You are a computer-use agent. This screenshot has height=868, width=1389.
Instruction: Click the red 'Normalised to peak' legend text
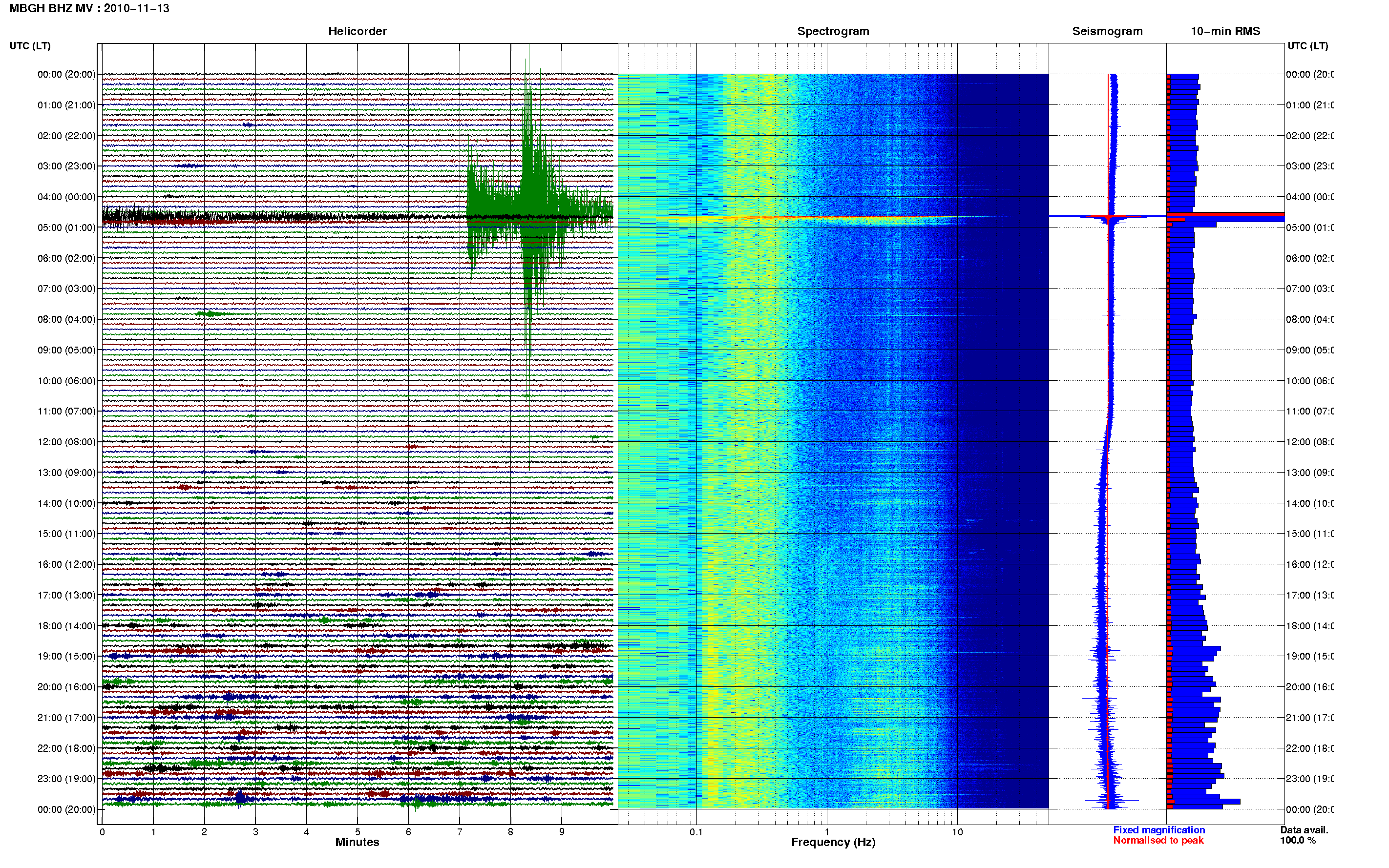[1158, 841]
